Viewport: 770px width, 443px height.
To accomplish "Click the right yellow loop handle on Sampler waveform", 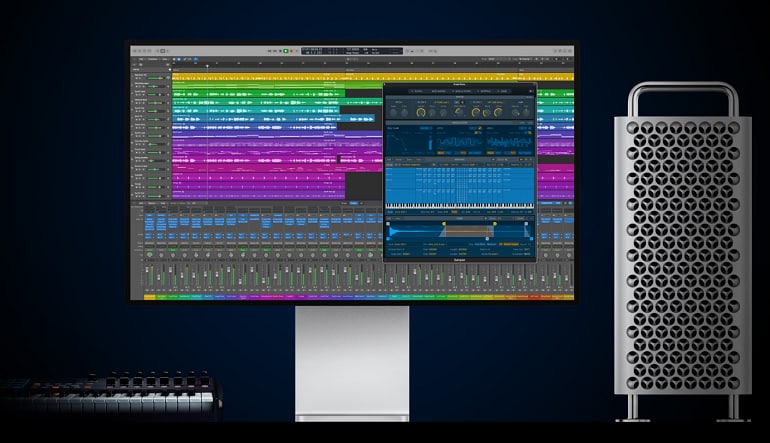I will click(495, 224).
